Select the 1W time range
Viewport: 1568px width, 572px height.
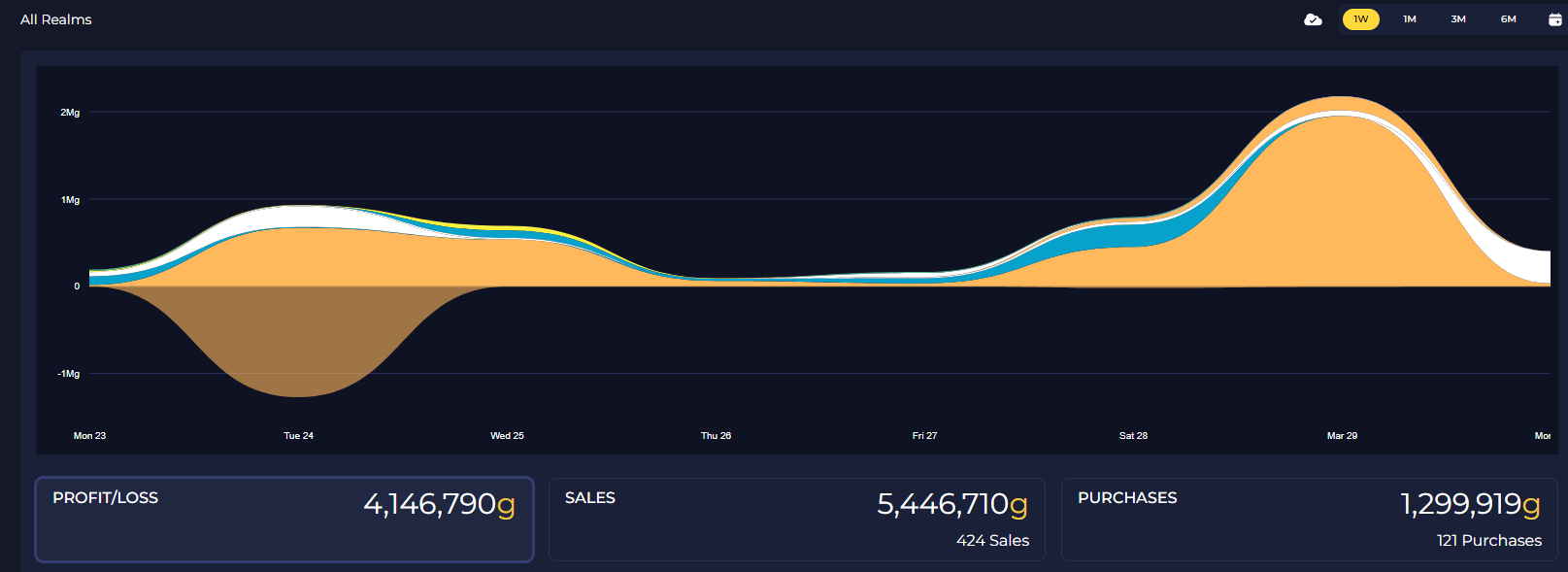pos(1360,19)
